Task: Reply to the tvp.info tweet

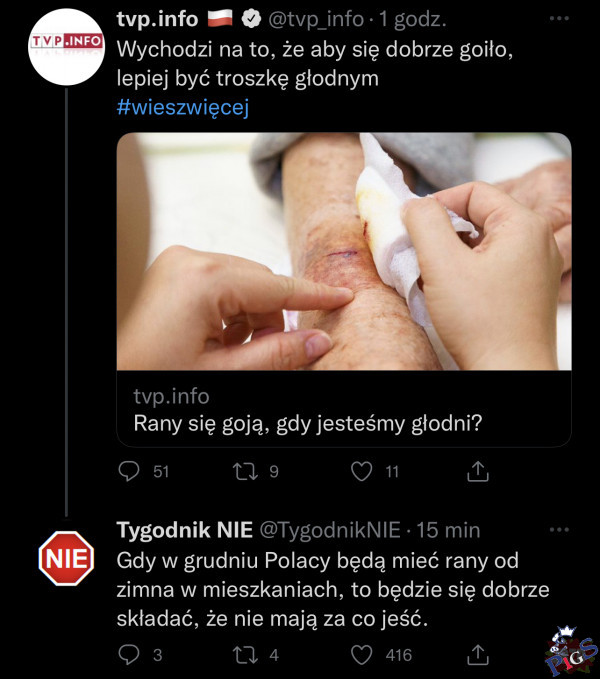Action: pyautogui.click(x=131, y=471)
